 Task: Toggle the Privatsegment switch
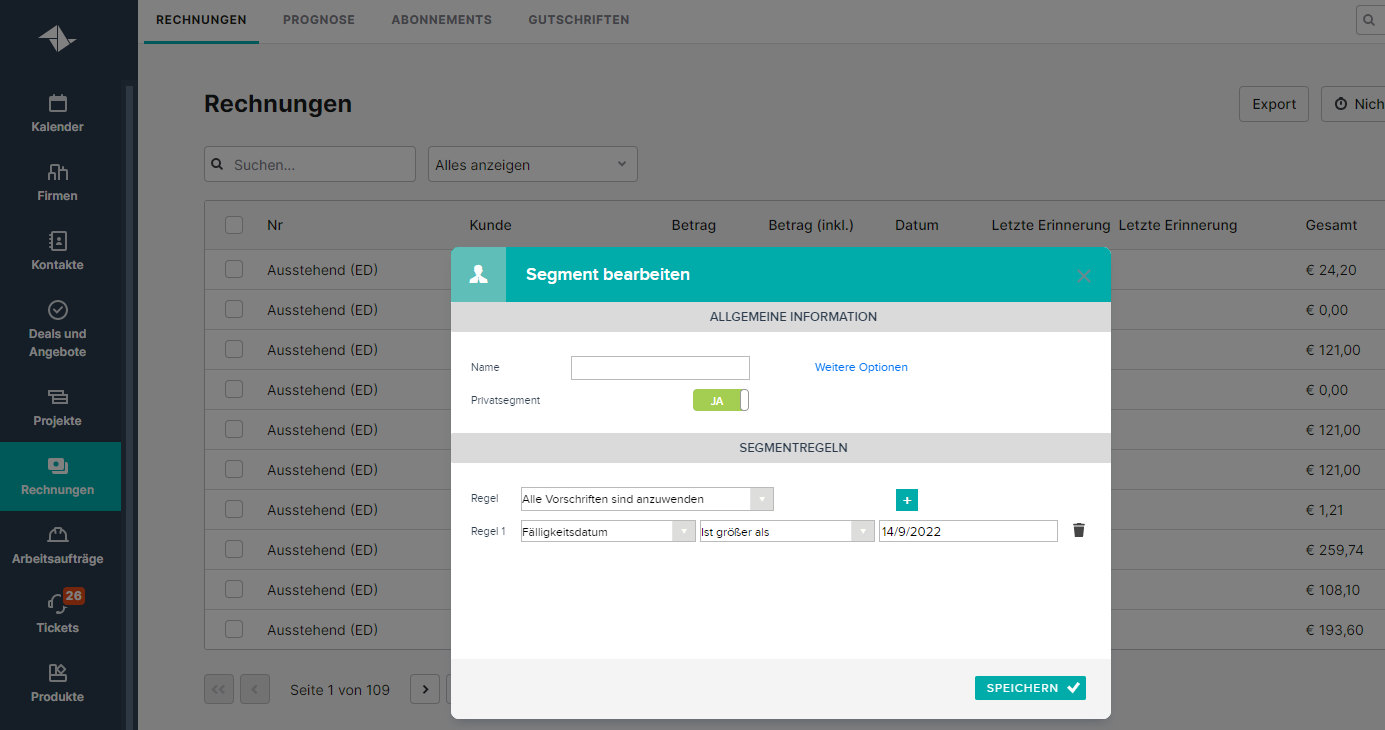[x=720, y=400]
